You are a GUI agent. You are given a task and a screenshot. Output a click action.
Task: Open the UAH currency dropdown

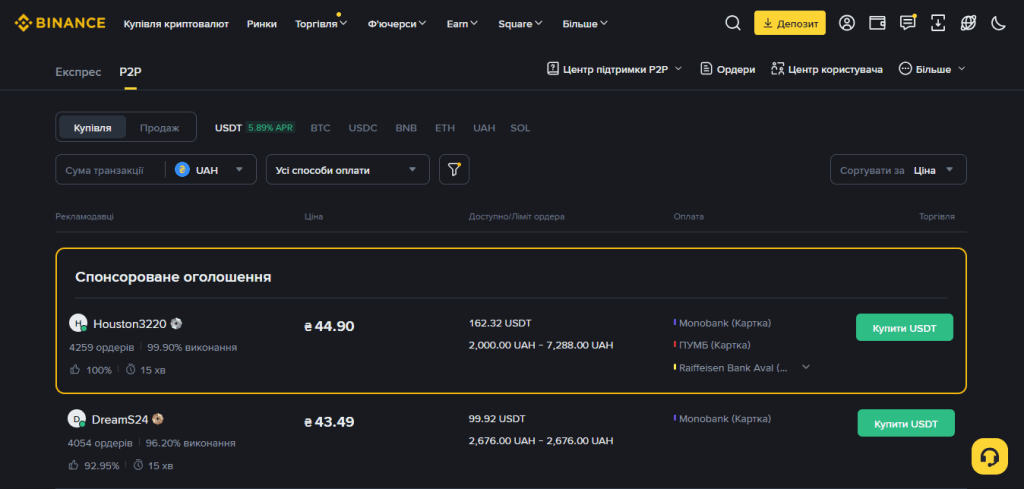209,170
